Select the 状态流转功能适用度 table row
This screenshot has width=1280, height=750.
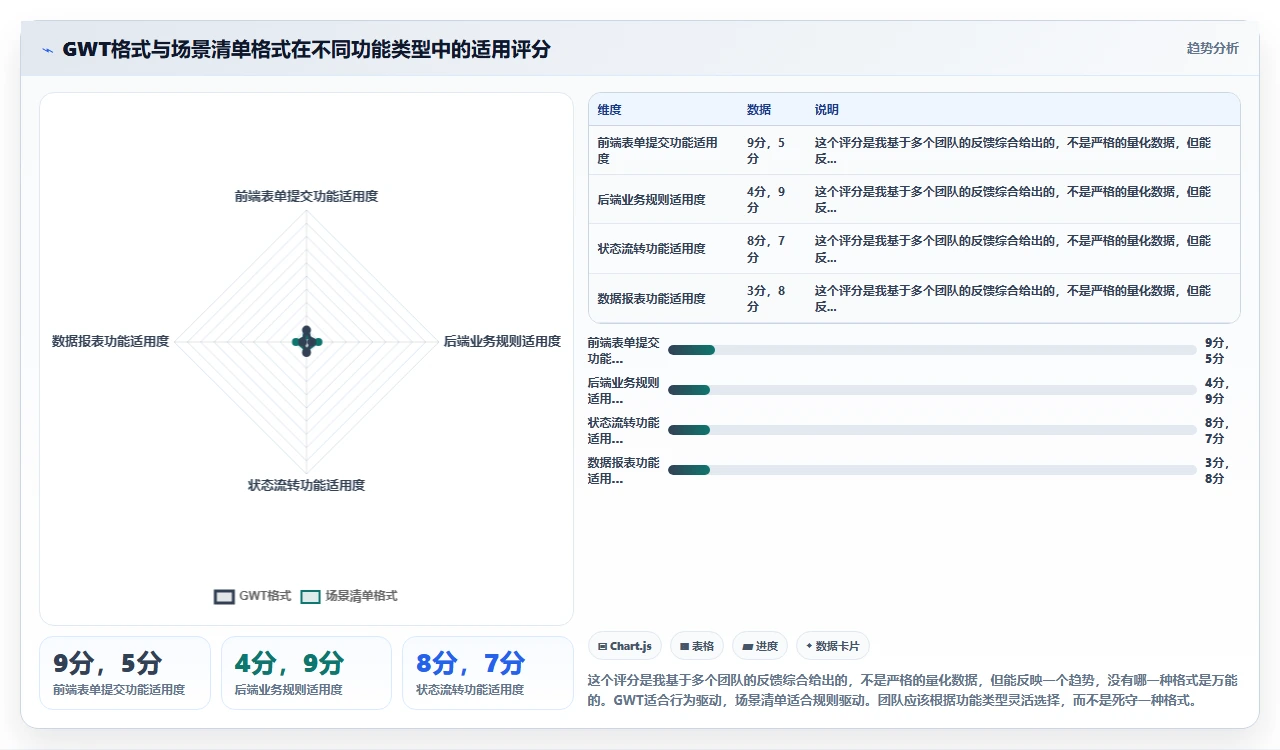click(x=914, y=249)
